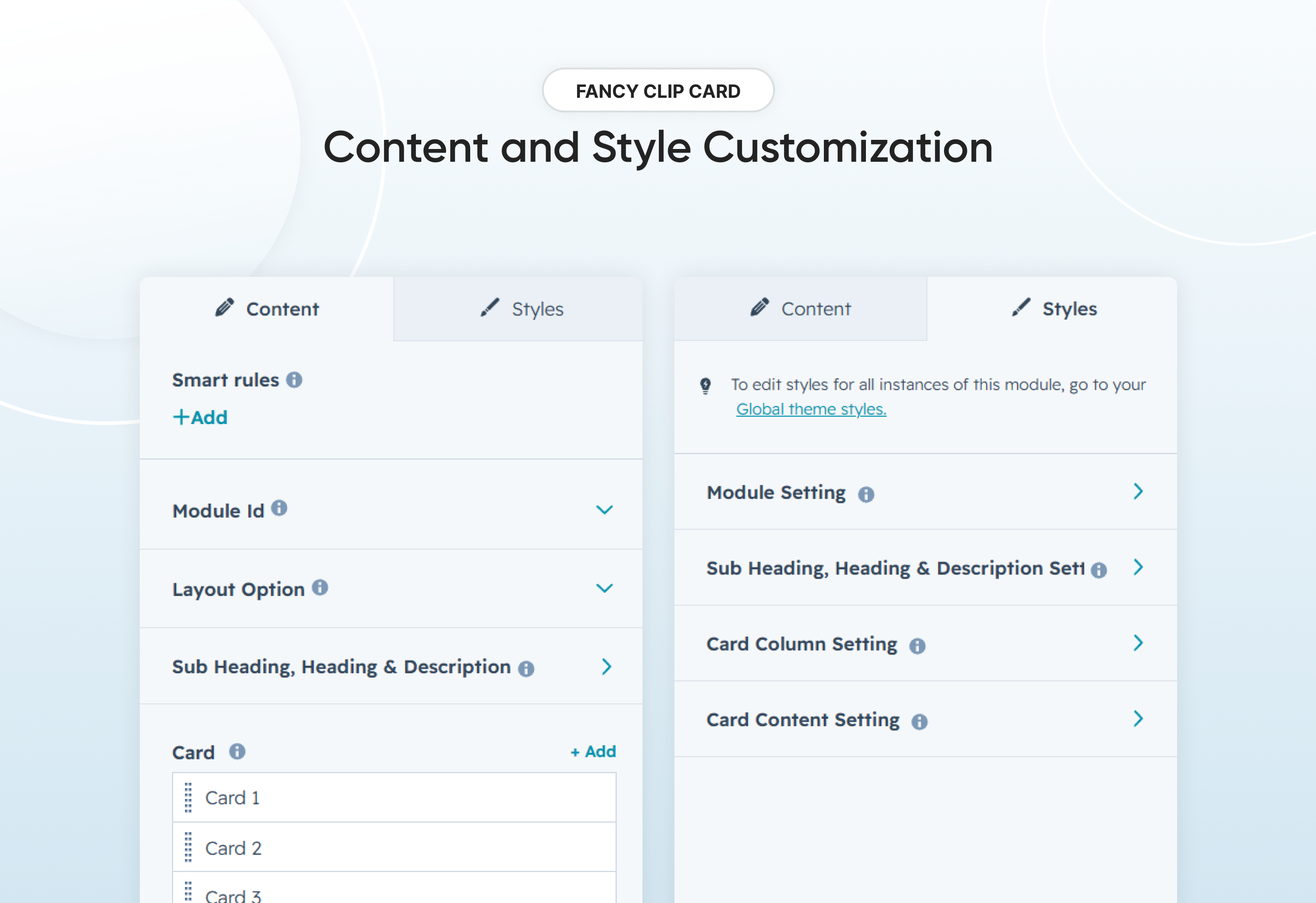The height and width of the screenshot is (903, 1316).
Task: Select Content tab in left panel
Action: 267,309
